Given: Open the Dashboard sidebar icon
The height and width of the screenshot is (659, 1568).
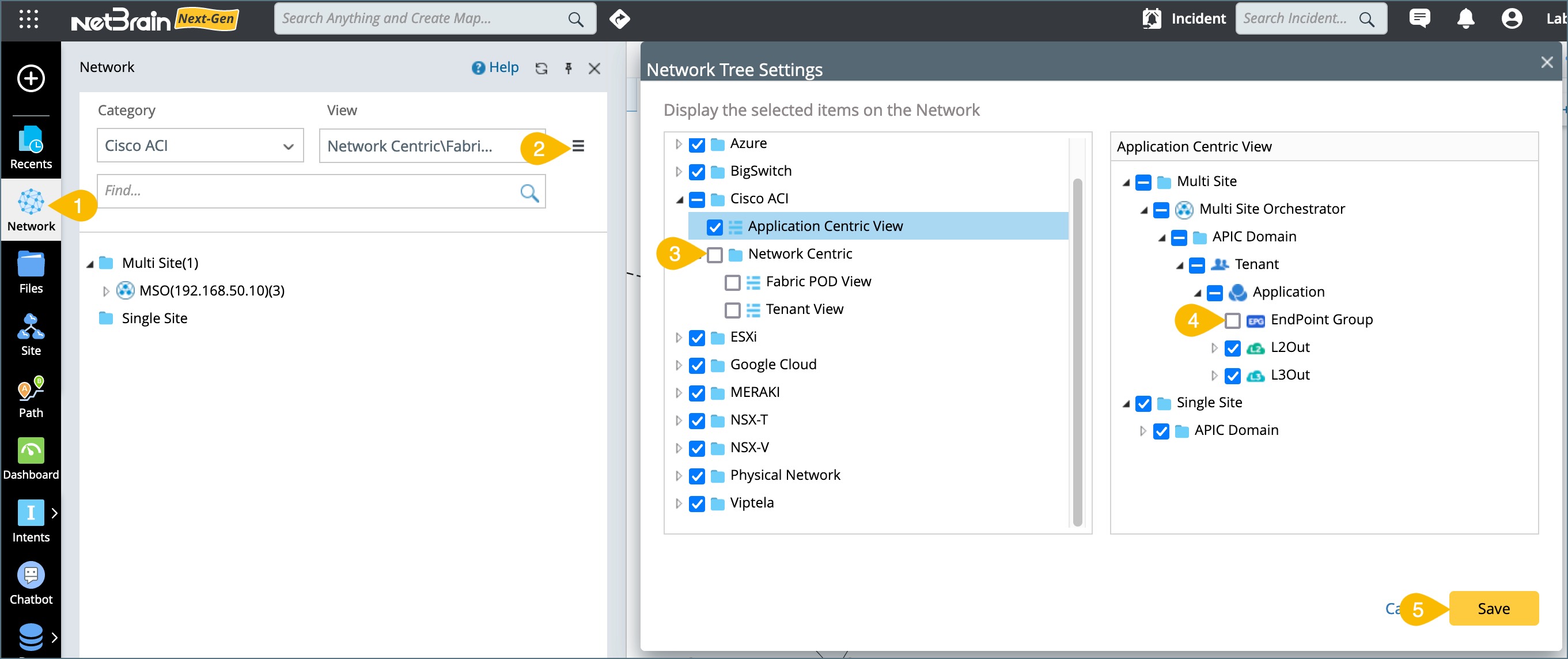Looking at the screenshot, I should click(31, 458).
